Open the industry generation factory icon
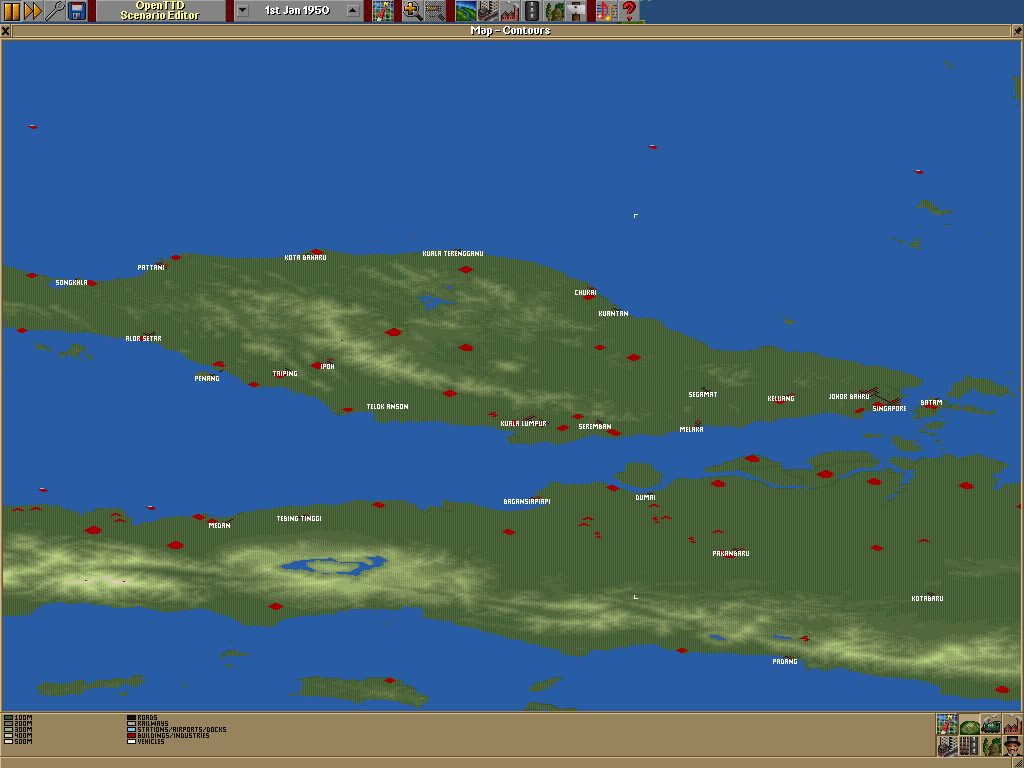Screen dimensions: 1024x768 tap(510, 10)
